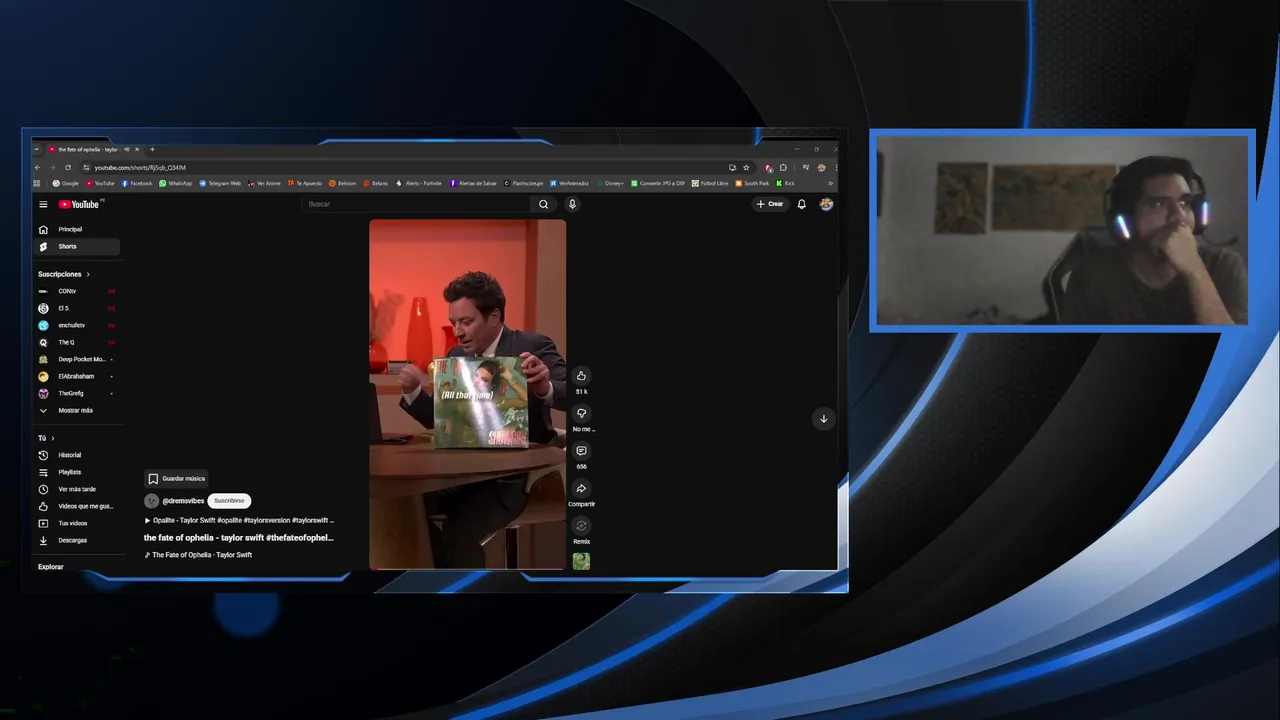
Task: Show more bookmarks with the overflow chevron
Action: click(x=831, y=183)
